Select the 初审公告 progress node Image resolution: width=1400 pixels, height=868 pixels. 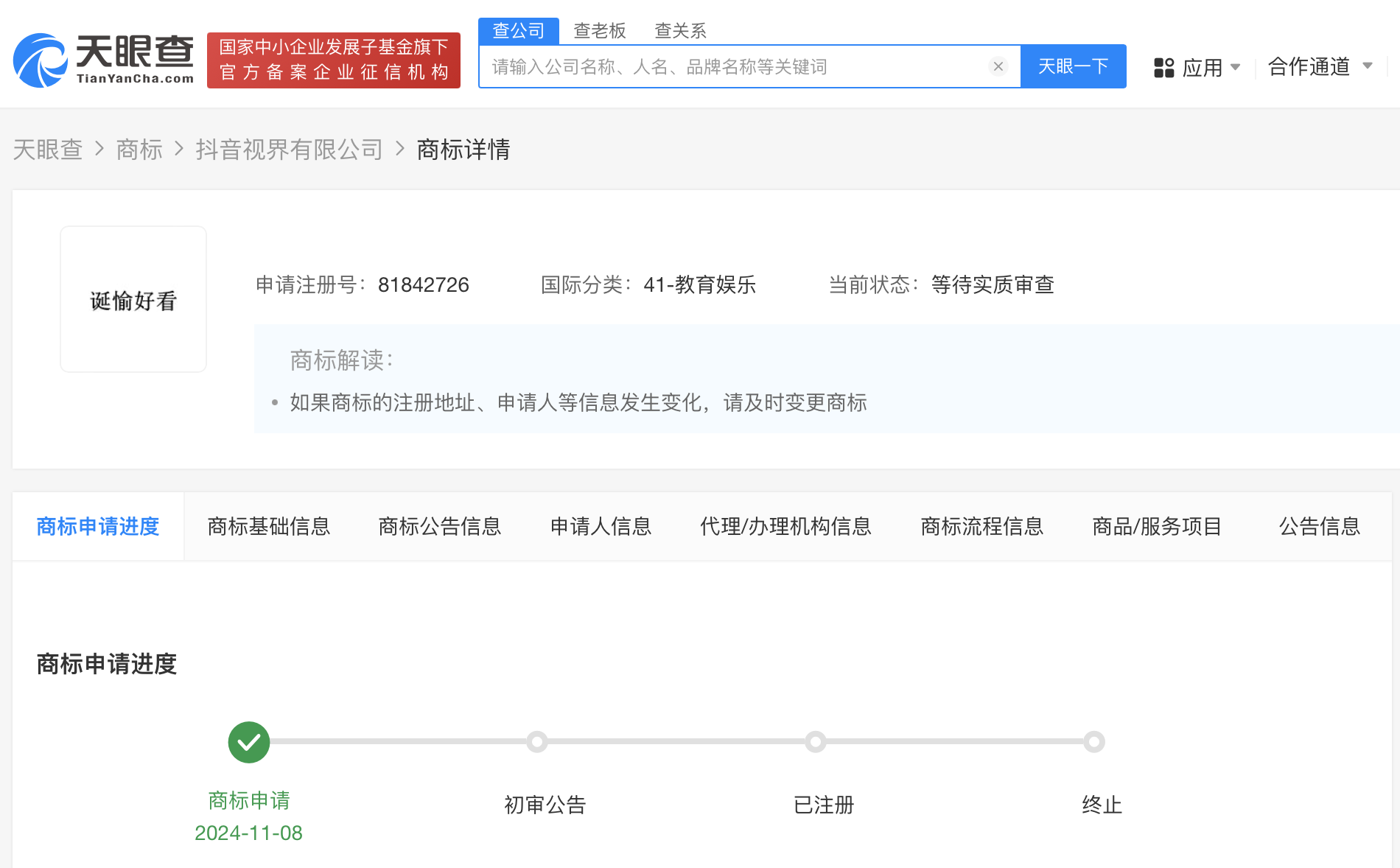[x=537, y=742]
